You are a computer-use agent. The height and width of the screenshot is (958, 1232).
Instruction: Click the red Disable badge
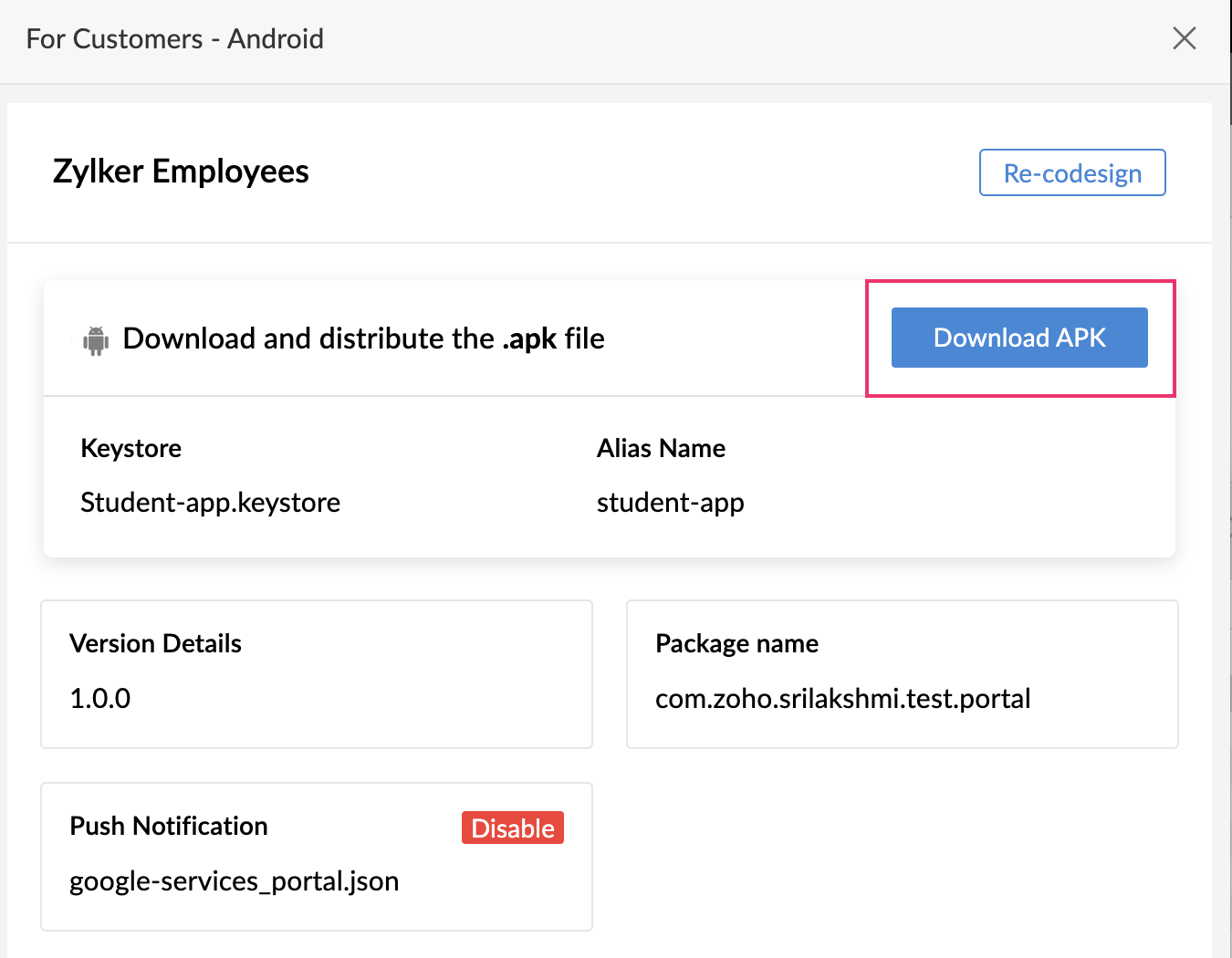512,828
